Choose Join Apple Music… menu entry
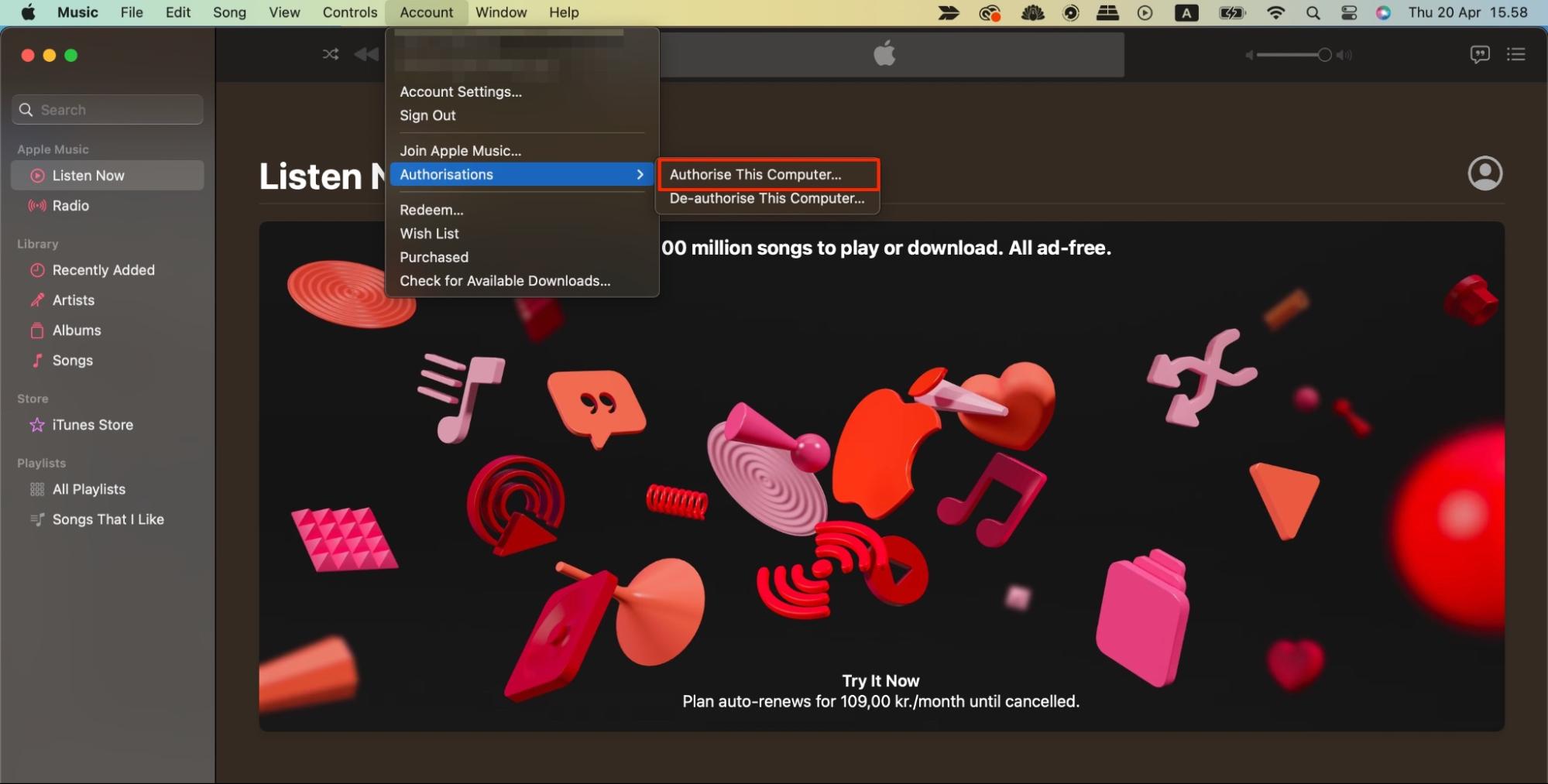 click(x=522, y=151)
